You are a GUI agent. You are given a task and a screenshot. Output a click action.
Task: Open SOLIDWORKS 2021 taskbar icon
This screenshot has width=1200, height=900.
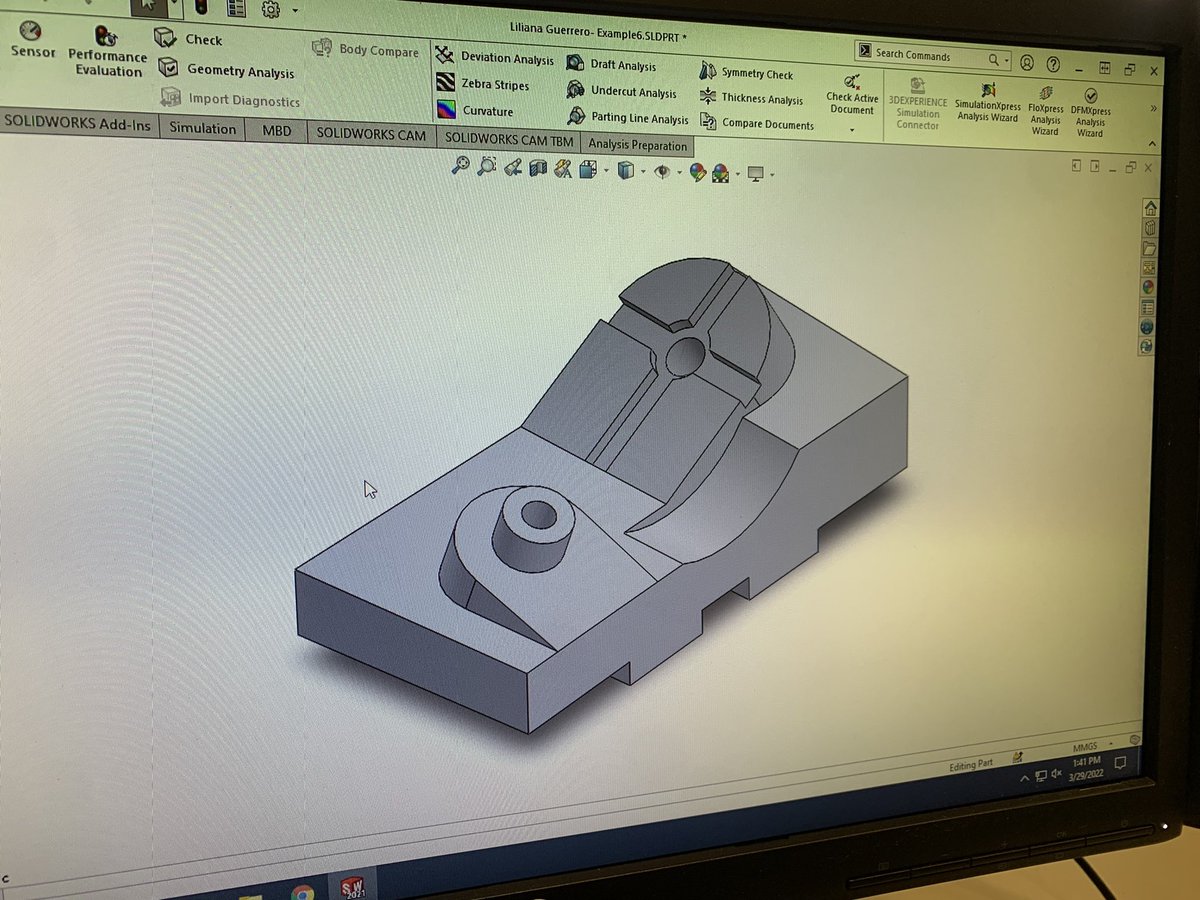(x=353, y=889)
